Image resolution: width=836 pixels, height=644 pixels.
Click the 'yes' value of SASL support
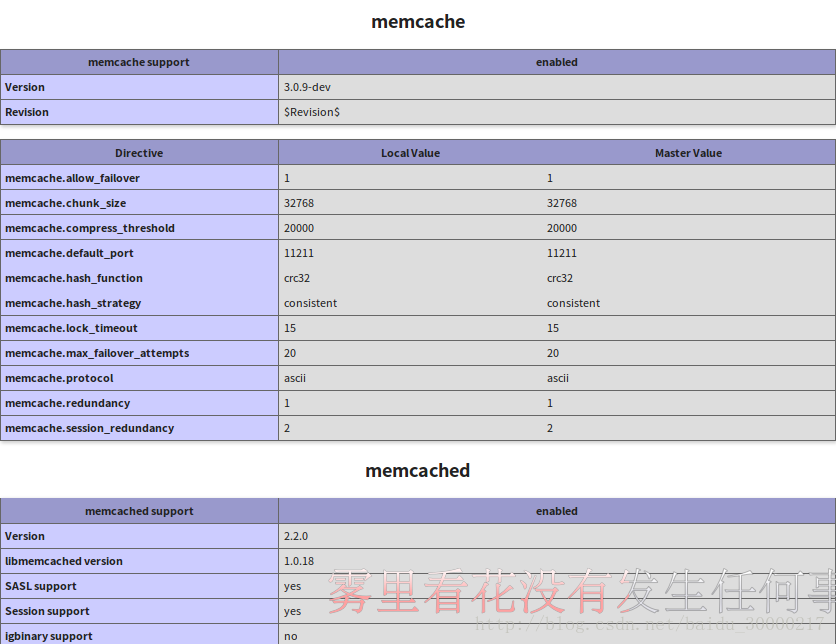tap(292, 586)
